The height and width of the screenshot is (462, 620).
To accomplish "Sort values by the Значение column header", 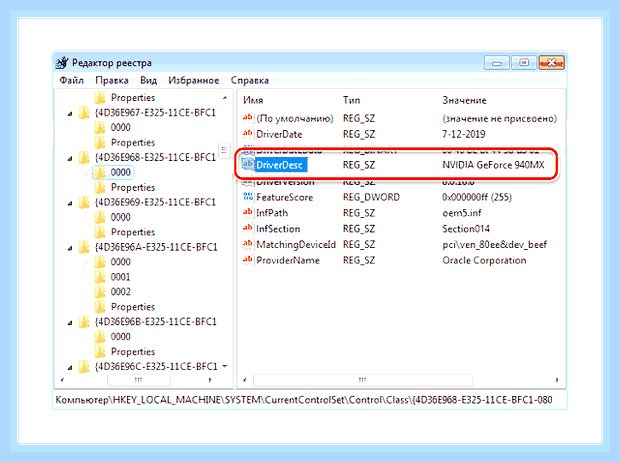I will (x=464, y=100).
